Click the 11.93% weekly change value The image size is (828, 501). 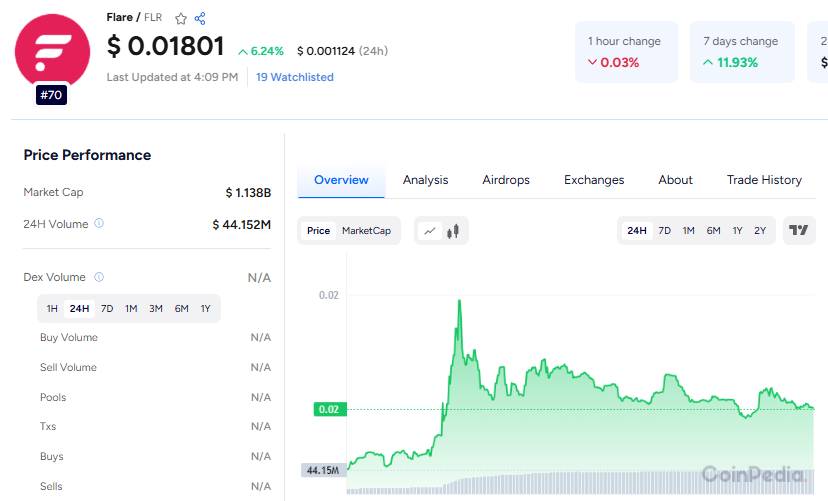(730, 62)
